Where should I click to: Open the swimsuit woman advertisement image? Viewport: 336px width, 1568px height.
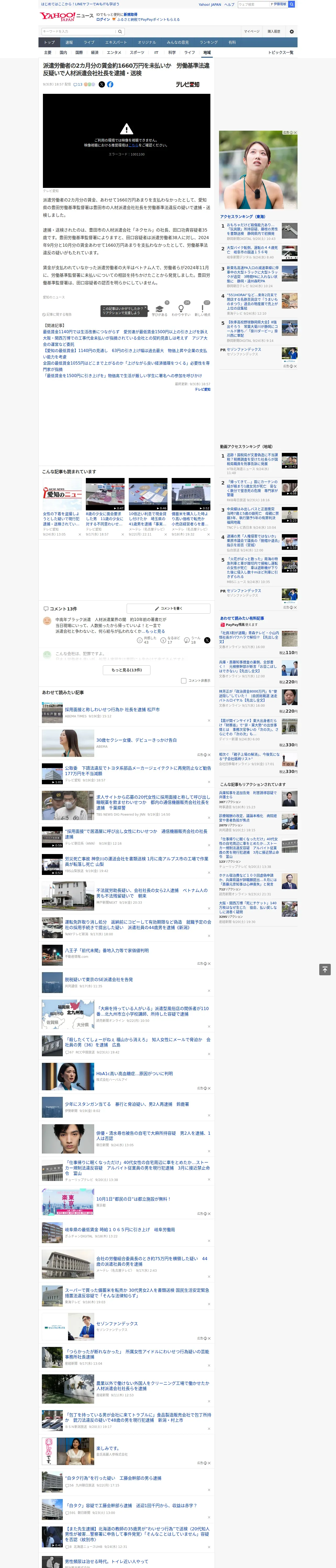(x=258, y=170)
